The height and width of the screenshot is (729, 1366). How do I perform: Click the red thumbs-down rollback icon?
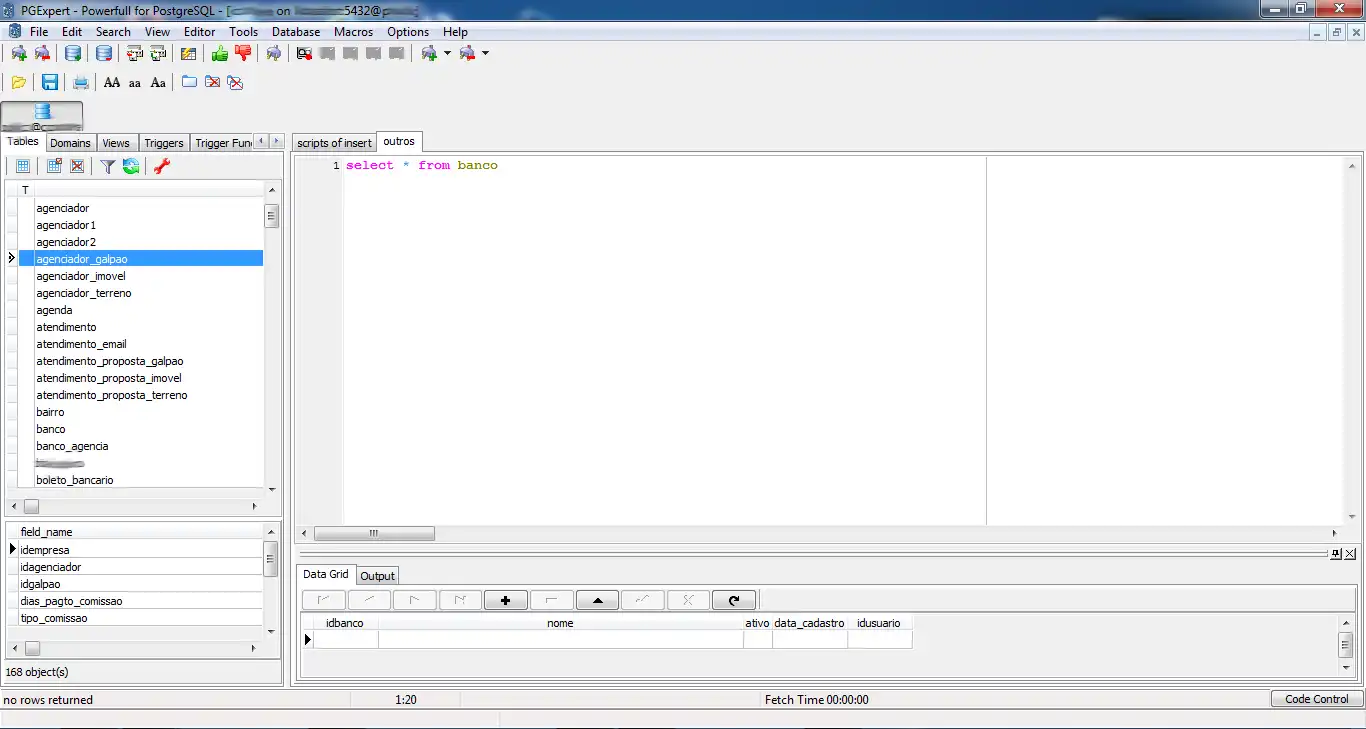[242, 53]
